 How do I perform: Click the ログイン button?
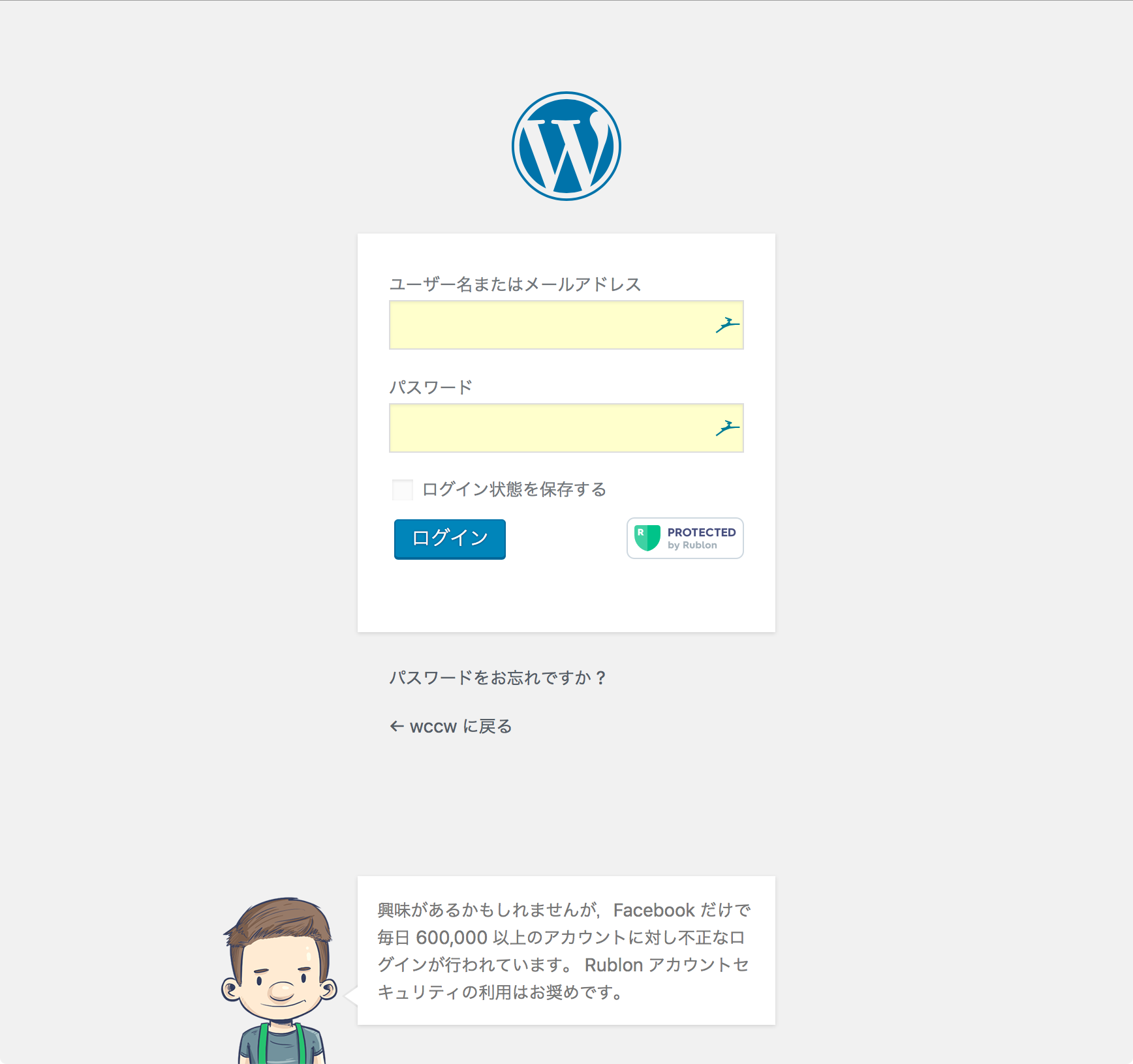pyautogui.click(x=450, y=539)
